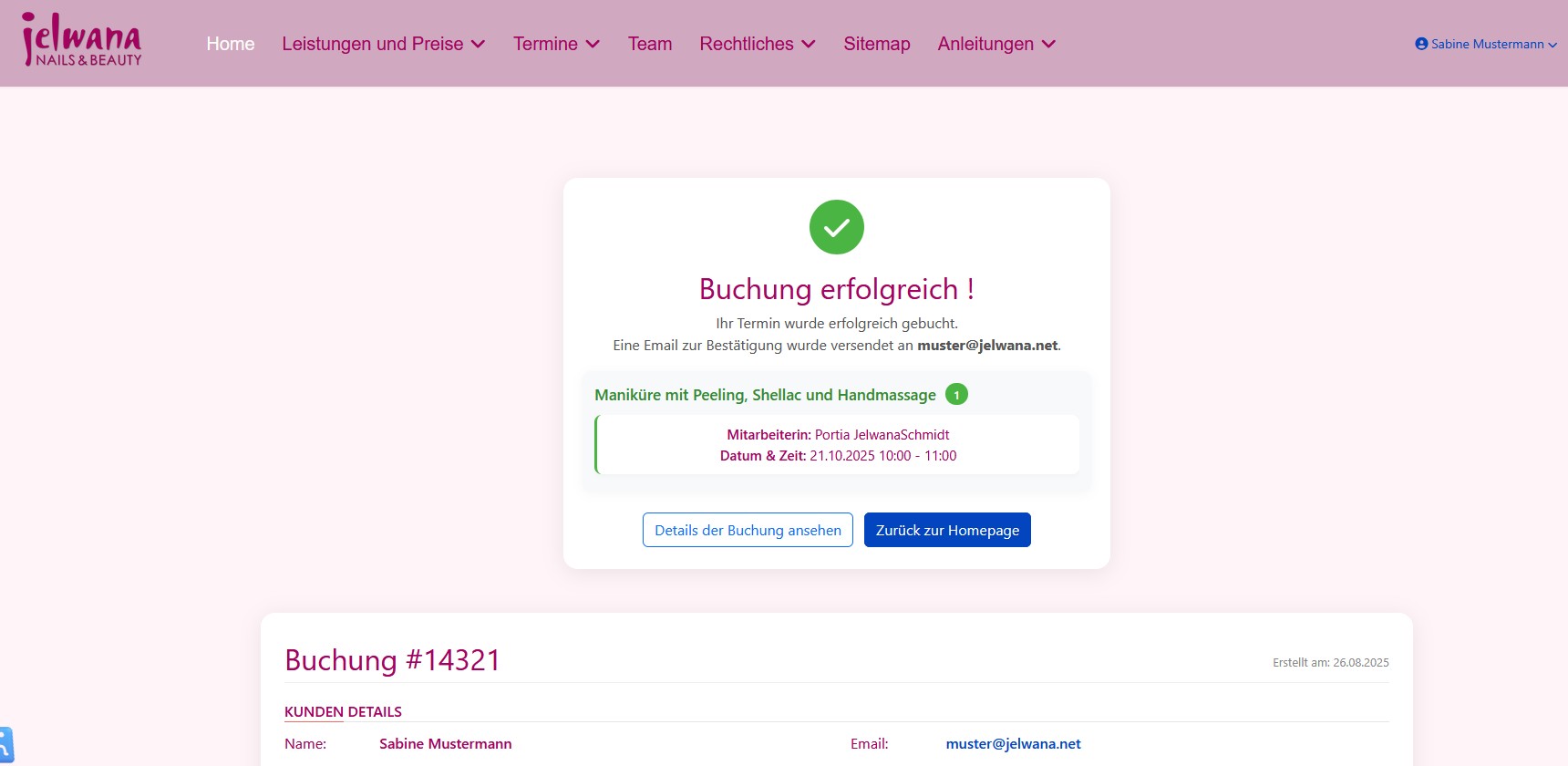1568x766 pixels.
Task: Click Zurück zur Homepage button
Action: coord(947,530)
